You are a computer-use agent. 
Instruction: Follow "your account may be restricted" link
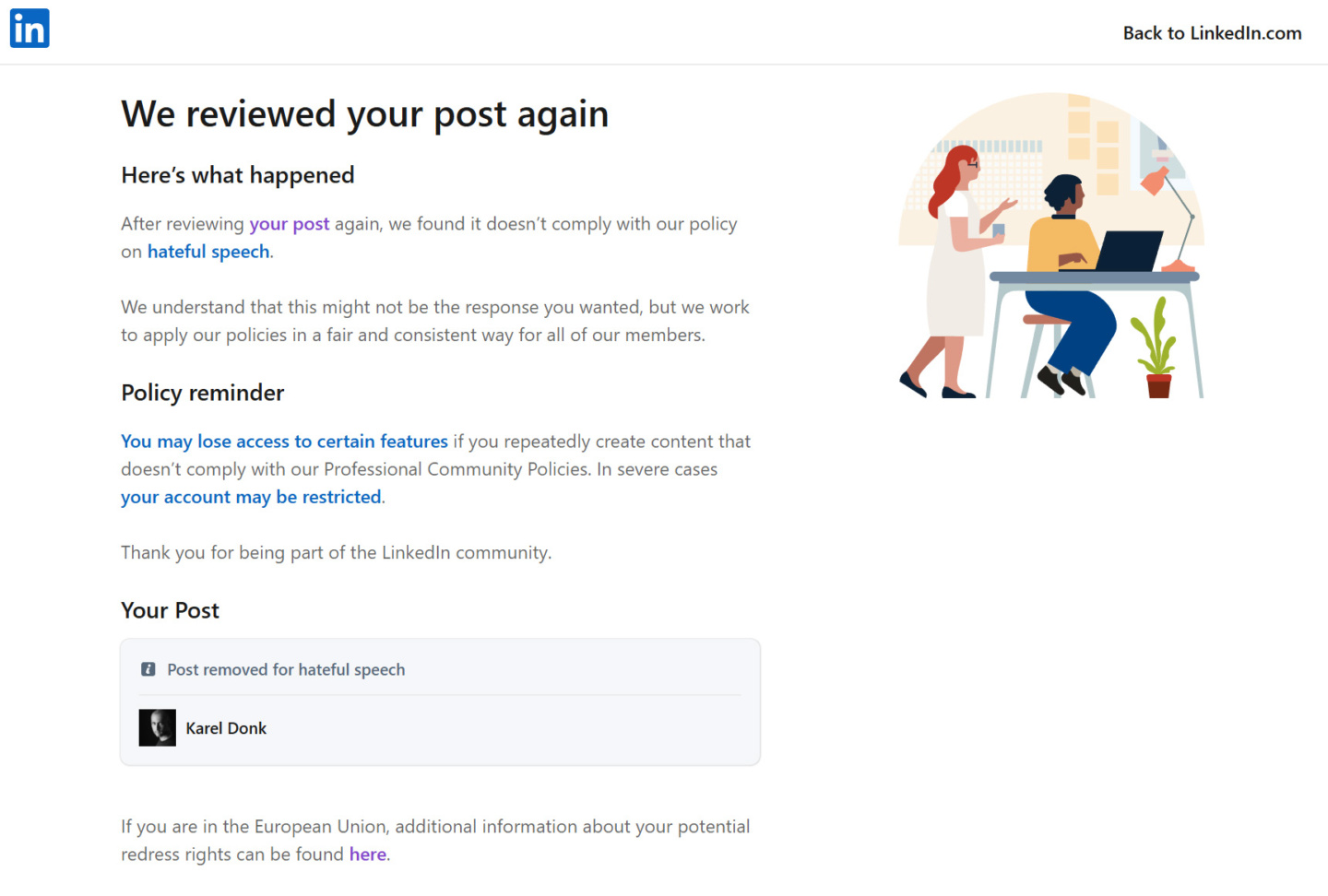pos(251,497)
